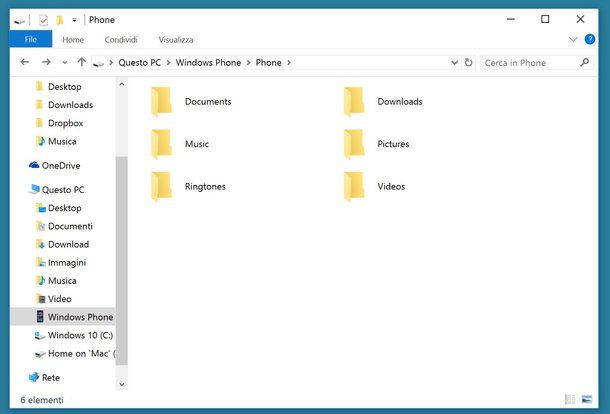The width and height of the screenshot is (610, 414).
Task: Select Musica under Questo PC
Action: [62, 281]
